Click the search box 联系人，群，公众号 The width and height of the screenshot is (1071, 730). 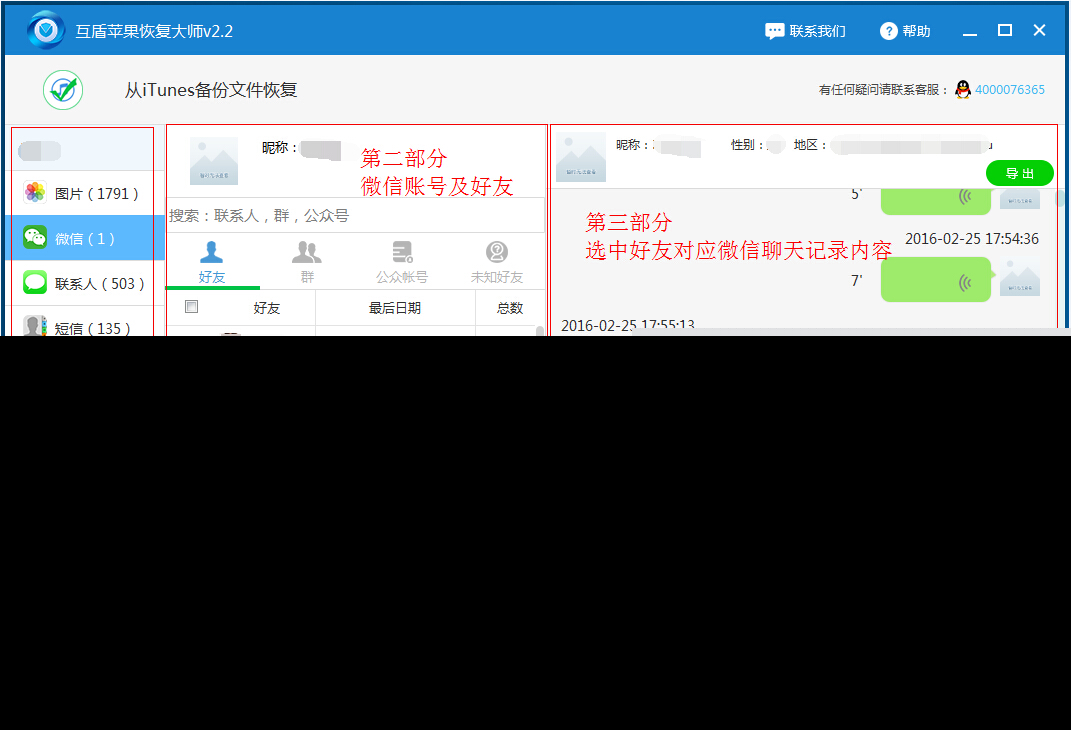pyautogui.click(x=356, y=216)
